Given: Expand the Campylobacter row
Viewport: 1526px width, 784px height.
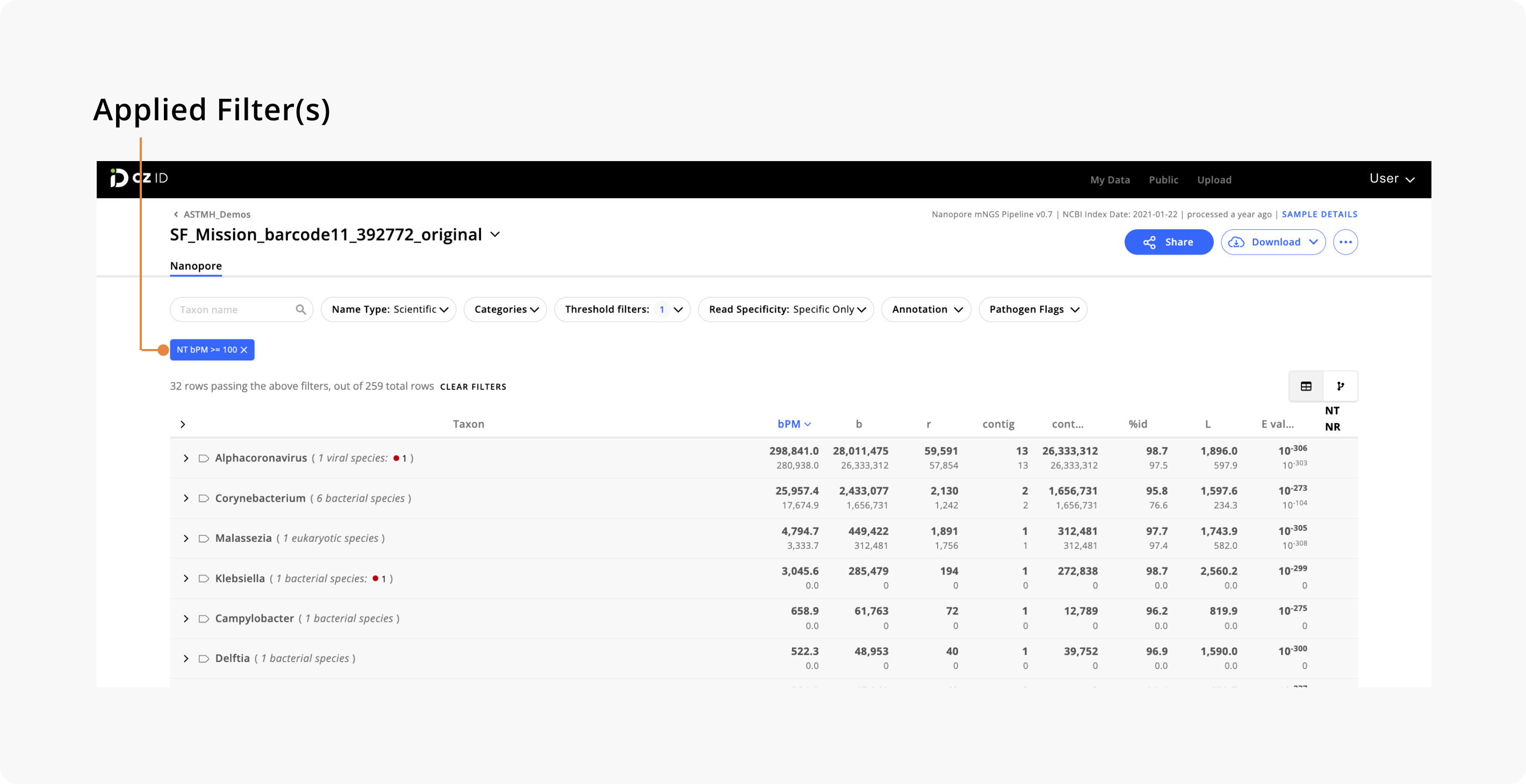Looking at the screenshot, I should point(186,619).
